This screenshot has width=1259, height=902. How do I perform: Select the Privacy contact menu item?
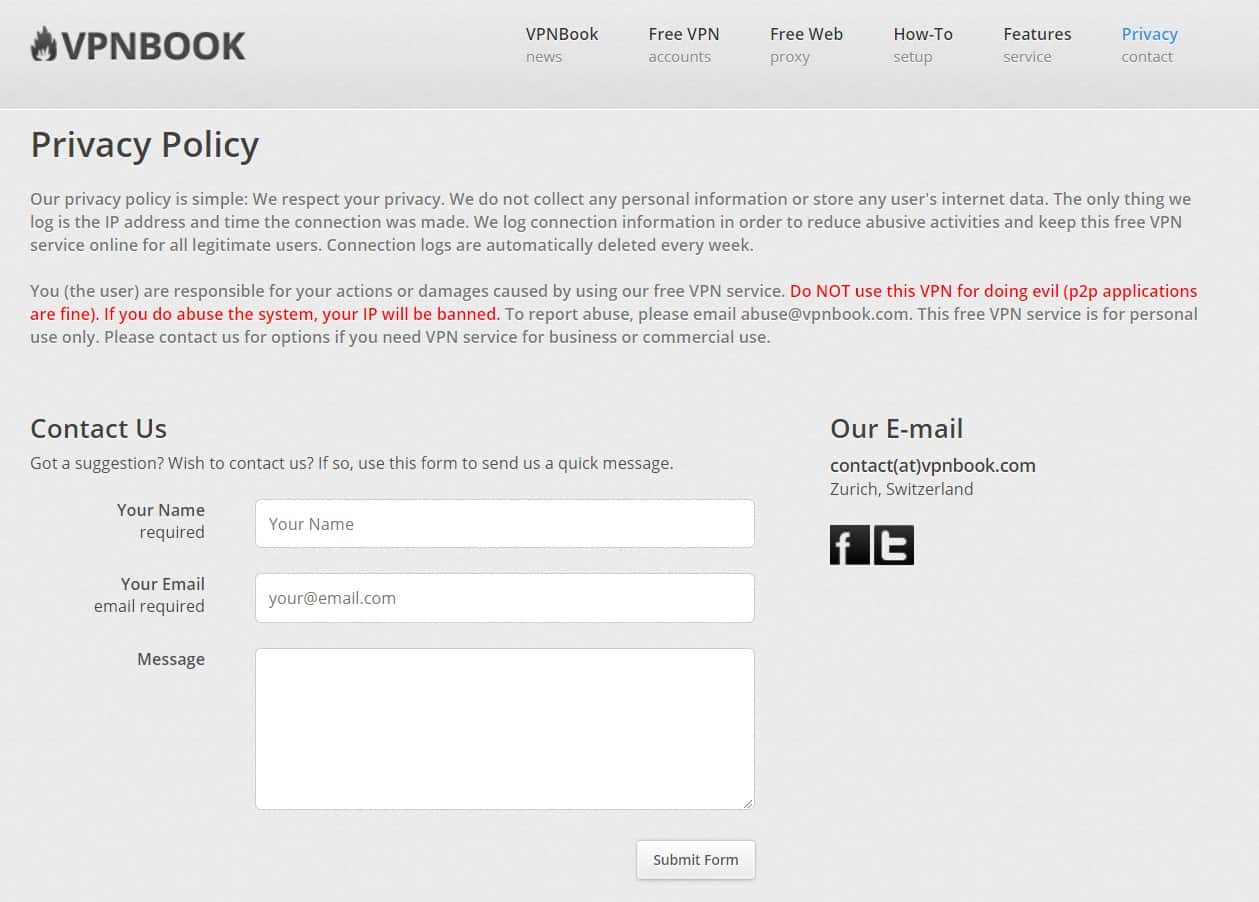(1149, 45)
